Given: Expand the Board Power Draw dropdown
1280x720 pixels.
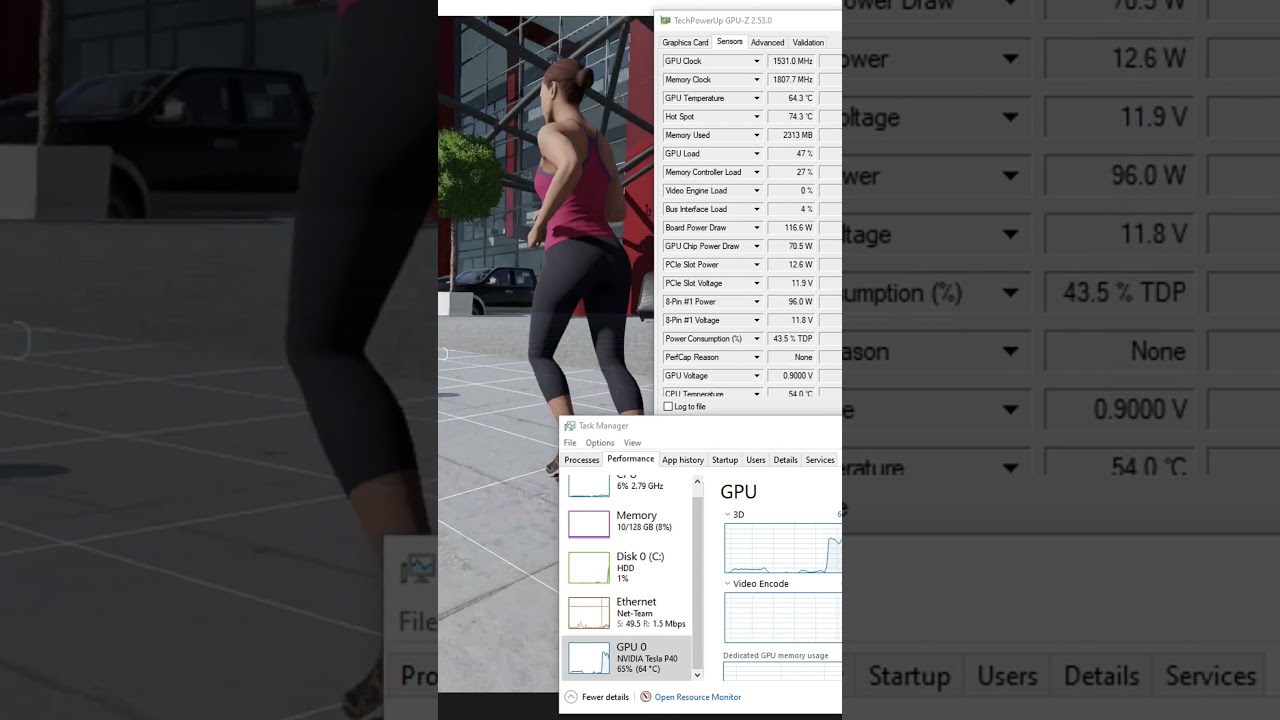Looking at the screenshot, I should (757, 228).
